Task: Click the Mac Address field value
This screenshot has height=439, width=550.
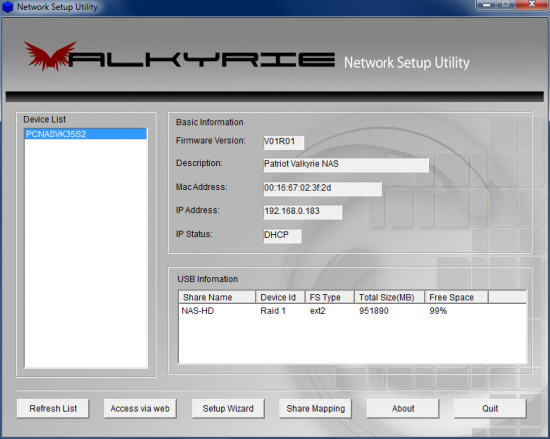Action: pos(322,188)
